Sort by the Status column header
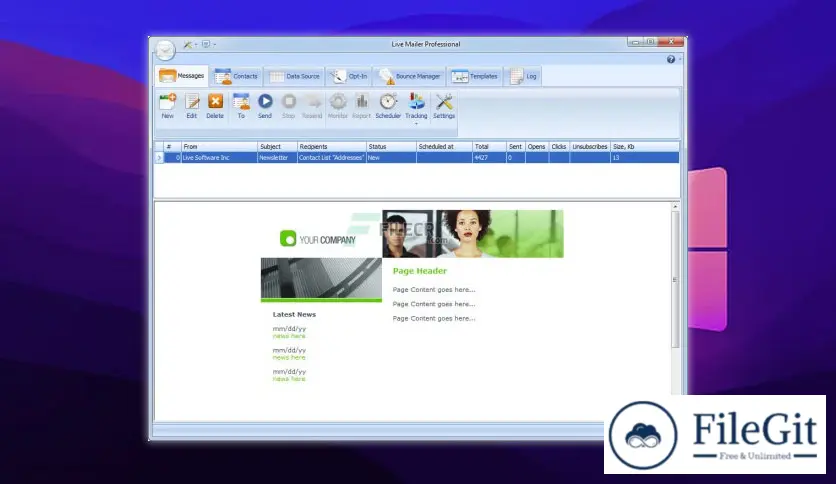This screenshot has height=484, width=836. click(391, 147)
